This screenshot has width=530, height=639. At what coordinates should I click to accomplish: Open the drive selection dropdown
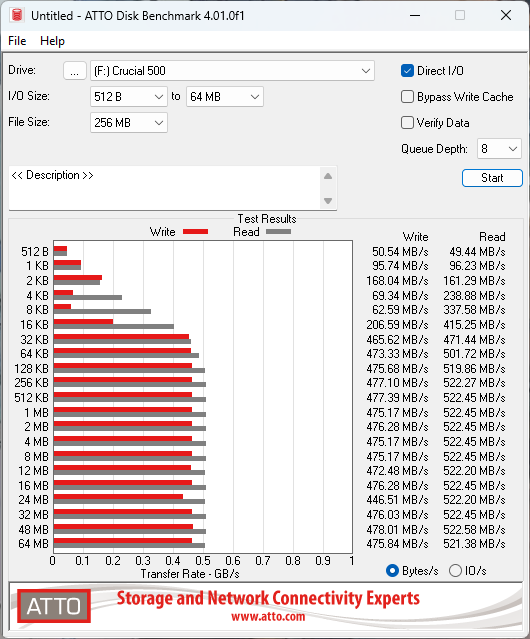(x=232, y=71)
